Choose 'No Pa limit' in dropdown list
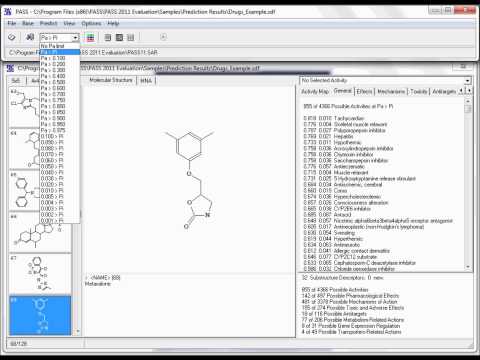480x360 pixels. click(x=60, y=46)
